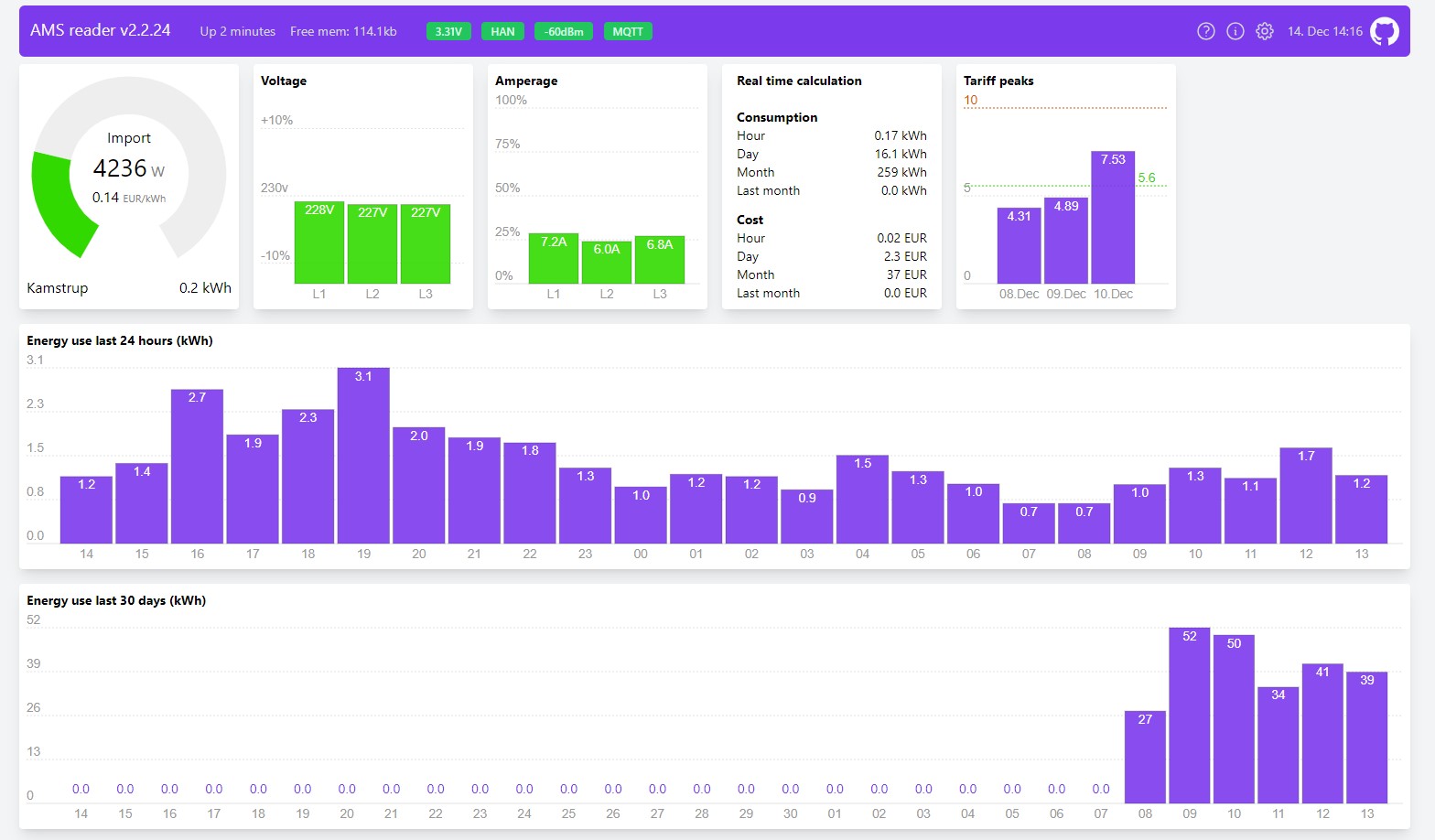
Task: Click the 3.31V status badge
Action: (x=448, y=31)
